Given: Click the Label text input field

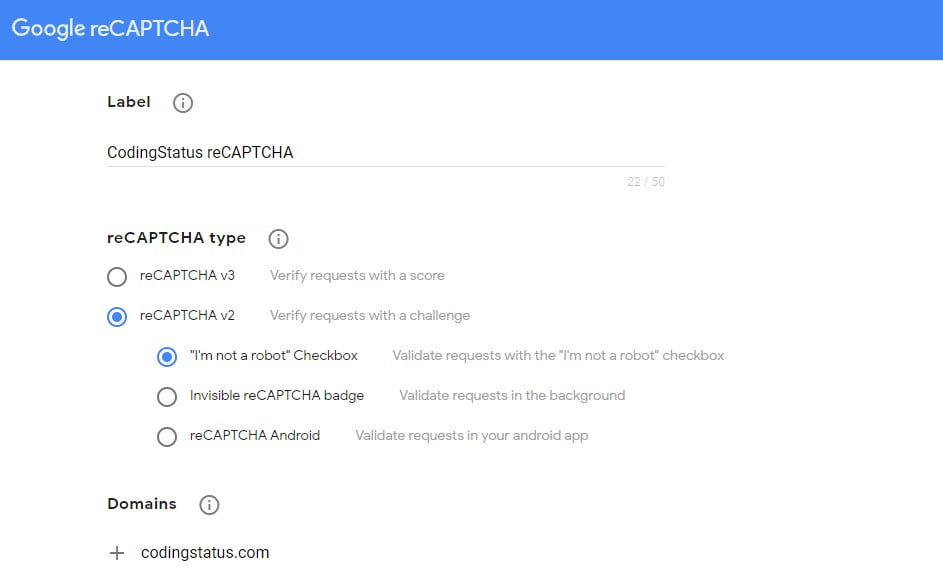Looking at the screenshot, I should 385,153.
